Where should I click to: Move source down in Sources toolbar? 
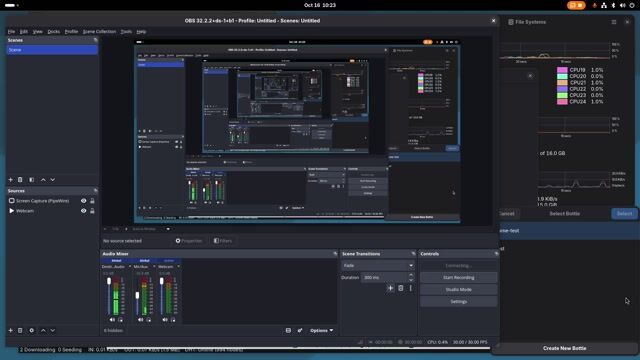click(53, 330)
